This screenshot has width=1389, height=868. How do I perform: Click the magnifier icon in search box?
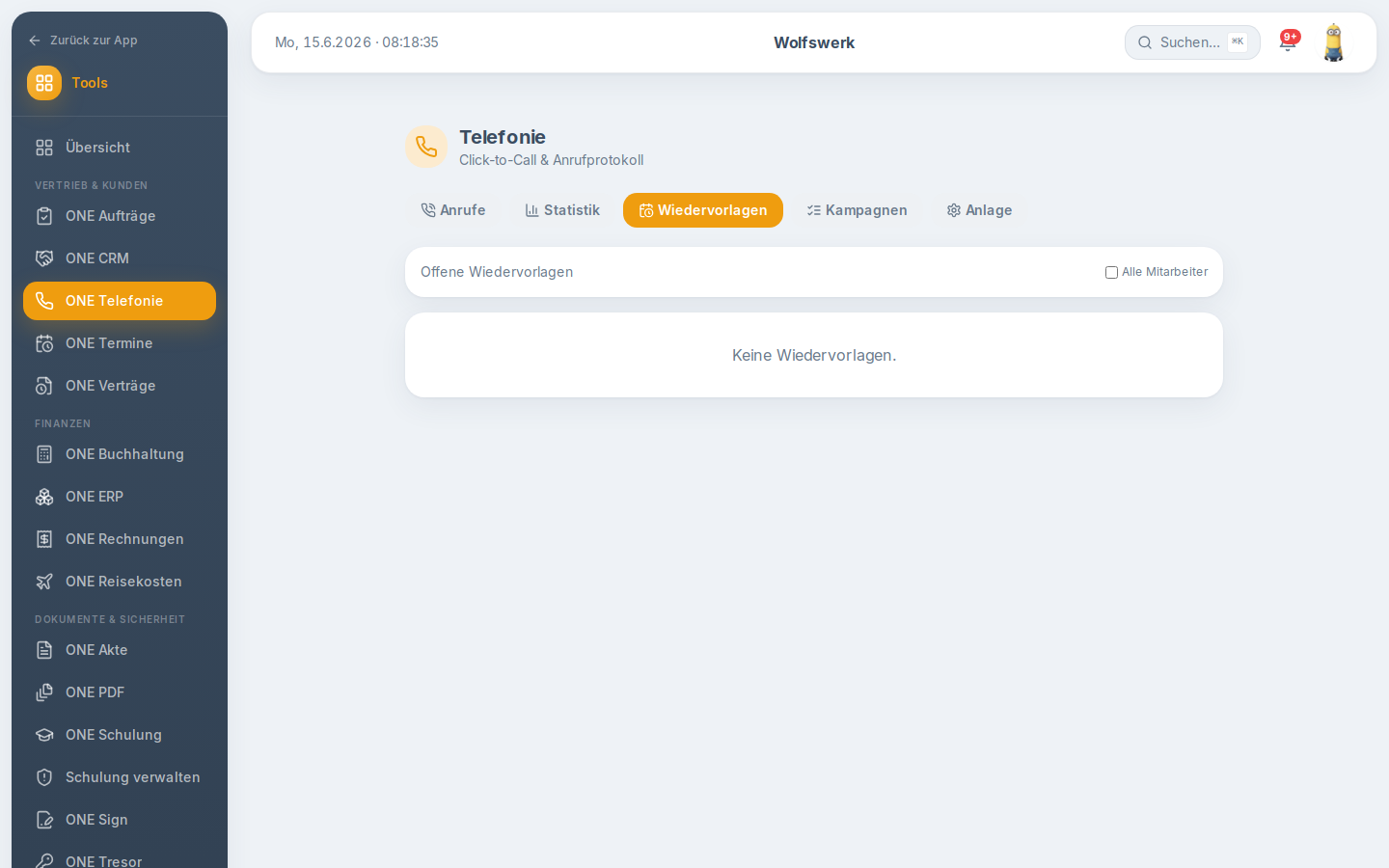[x=1145, y=42]
